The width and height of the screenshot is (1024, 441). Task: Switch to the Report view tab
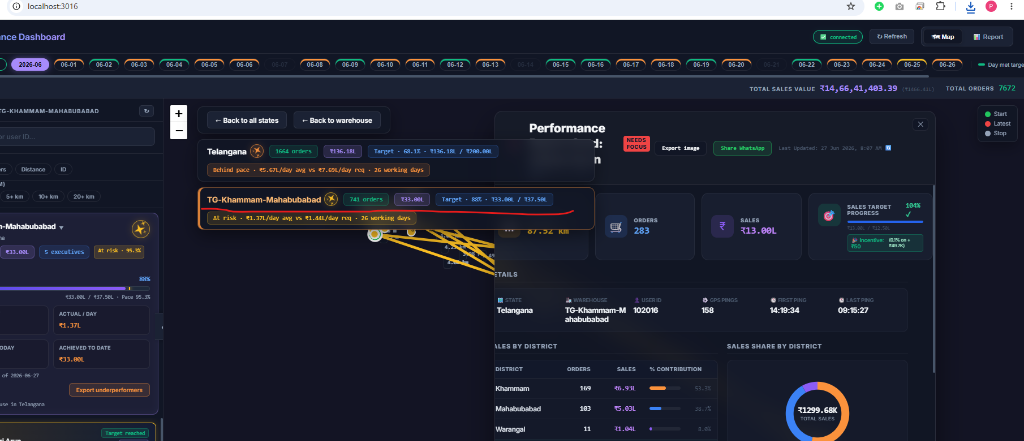(987, 37)
